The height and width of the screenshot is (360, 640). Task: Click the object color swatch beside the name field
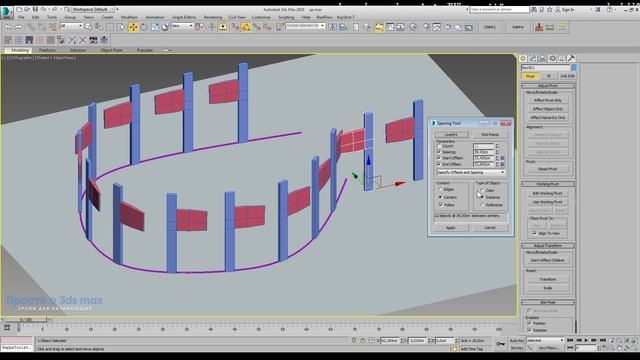click(x=573, y=68)
